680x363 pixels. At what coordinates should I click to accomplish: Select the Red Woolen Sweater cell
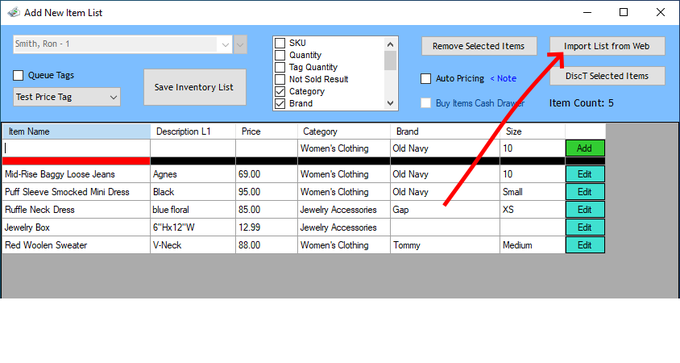coord(76,245)
